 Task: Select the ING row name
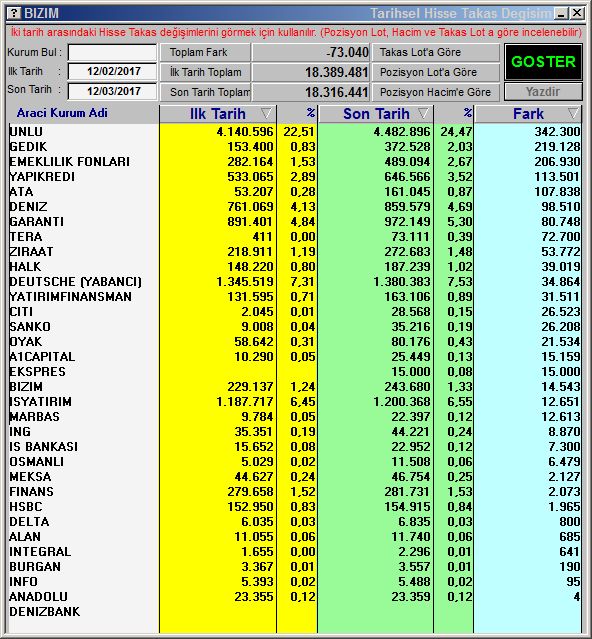pos(20,432)
